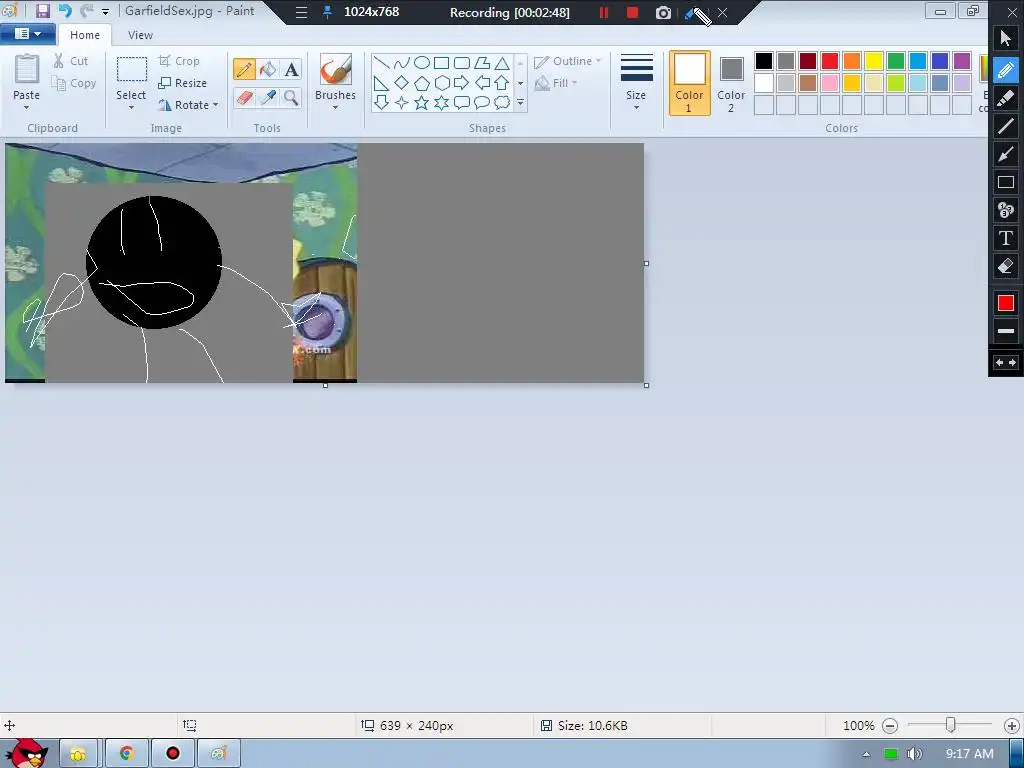Image resolution: width=1024 pixels, height=768 pixels.
Task: Adjust the zoom slider handle
Action: (x=951, y=725)
